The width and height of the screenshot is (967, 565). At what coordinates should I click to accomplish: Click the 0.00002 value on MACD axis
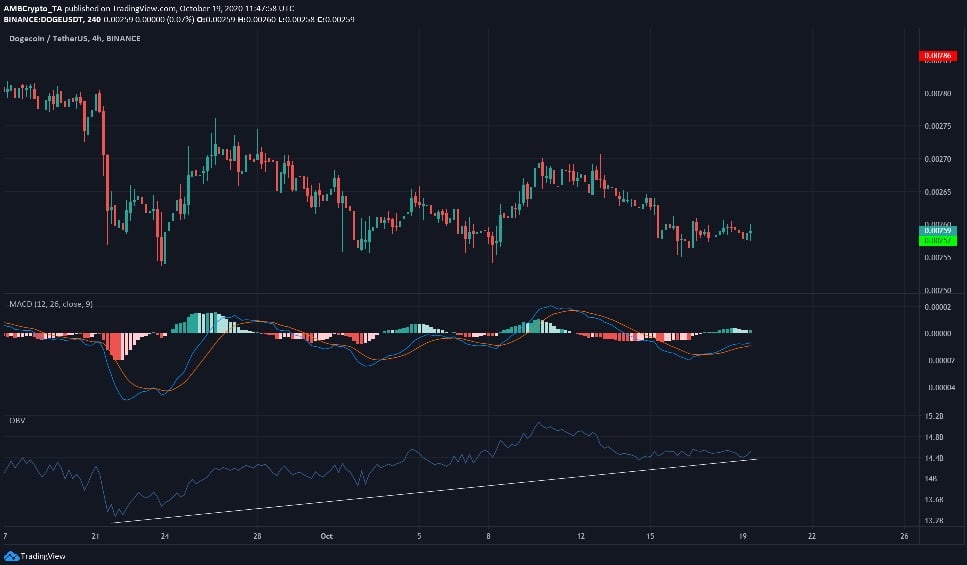pos(937,307)
